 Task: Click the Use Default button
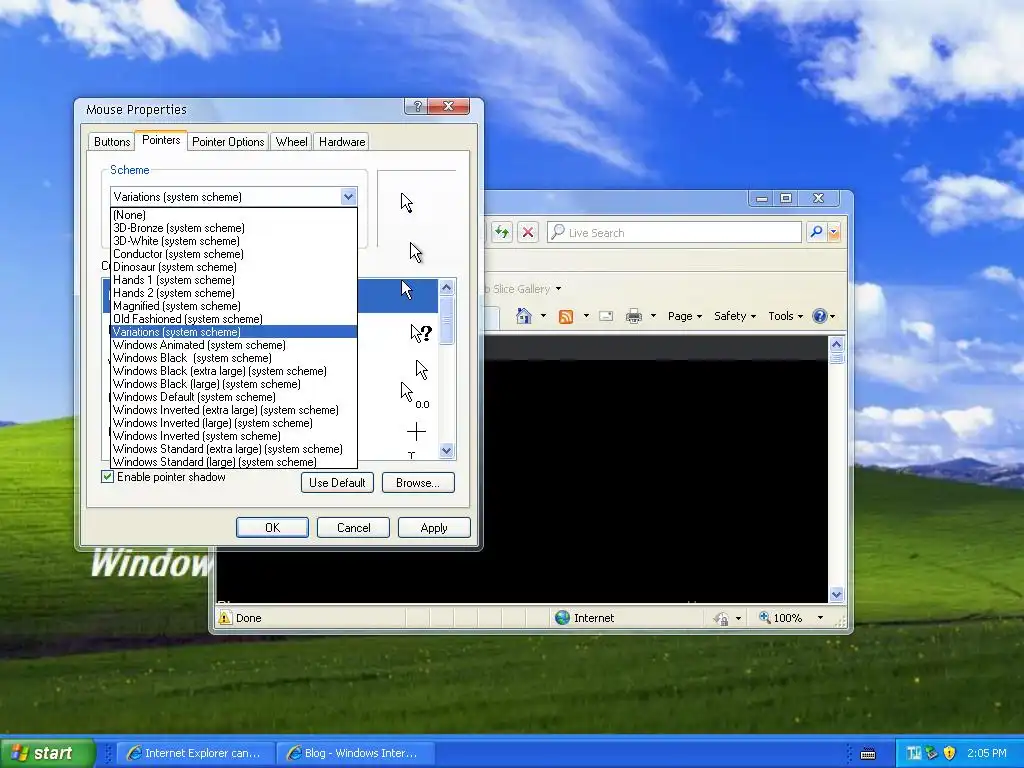(337, 483)
